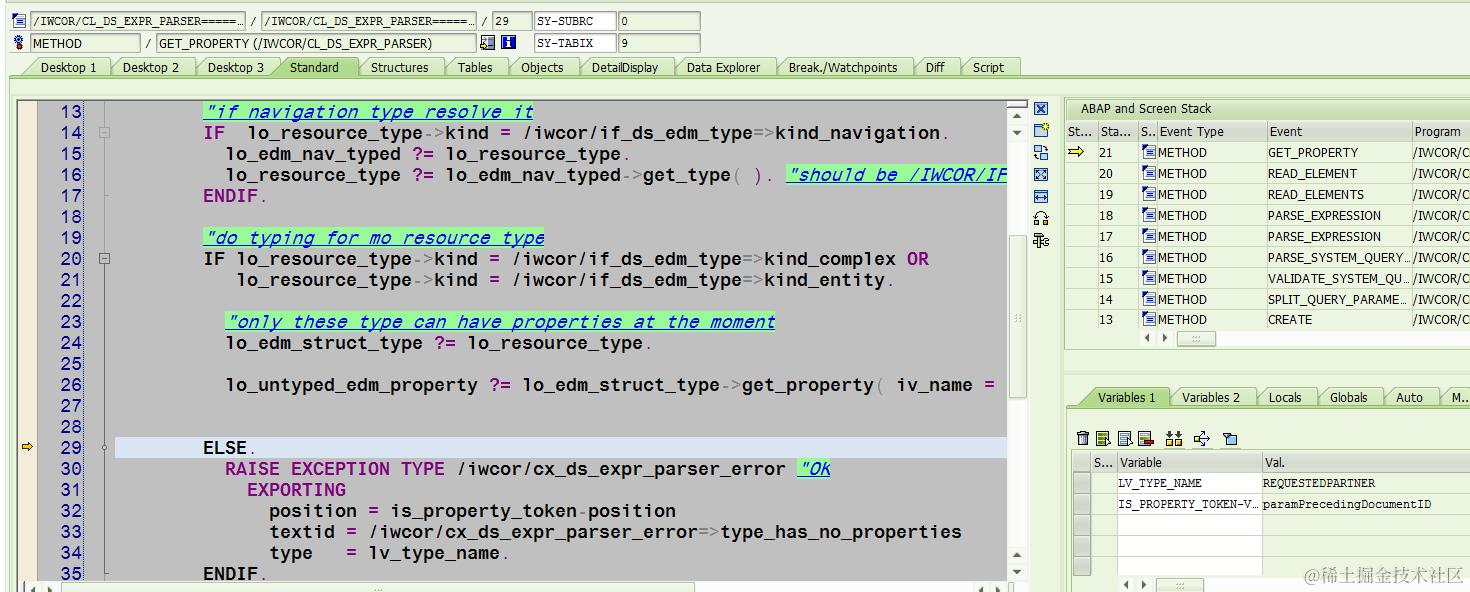
Task: Open the navigate-to-source icon after GET_PROPERTY field
Action: pyautogui.click(x=488, y=43)
